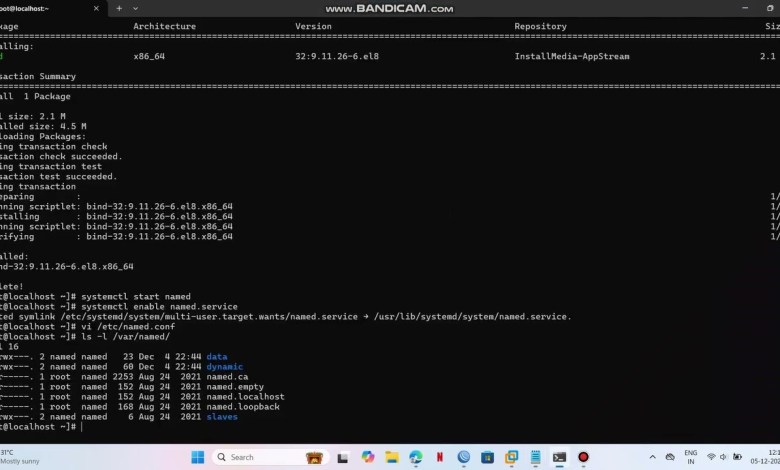Click the 'named.loopback' file name
This screenshot has width=780, height=470.
point(243,407)
